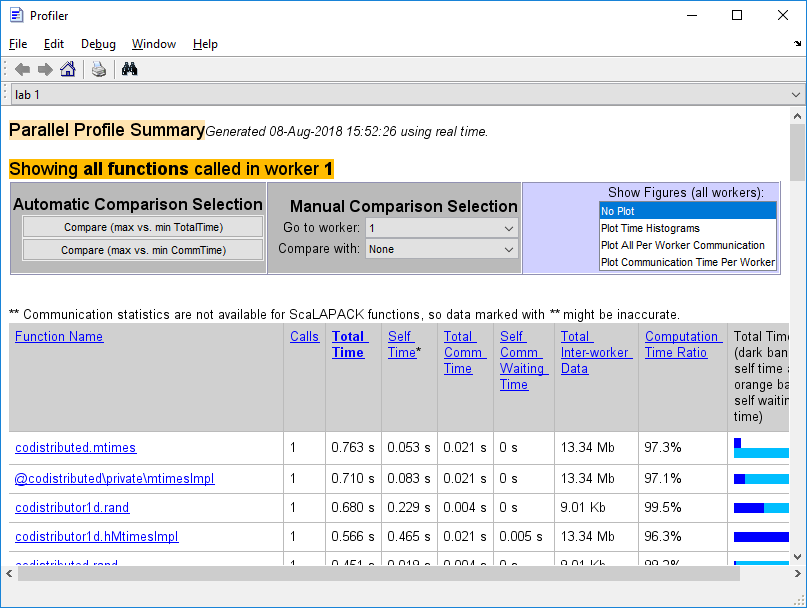The height and width of the screenshot is (608, 807).
Task: Open the Debug menu
Action: 98,44
